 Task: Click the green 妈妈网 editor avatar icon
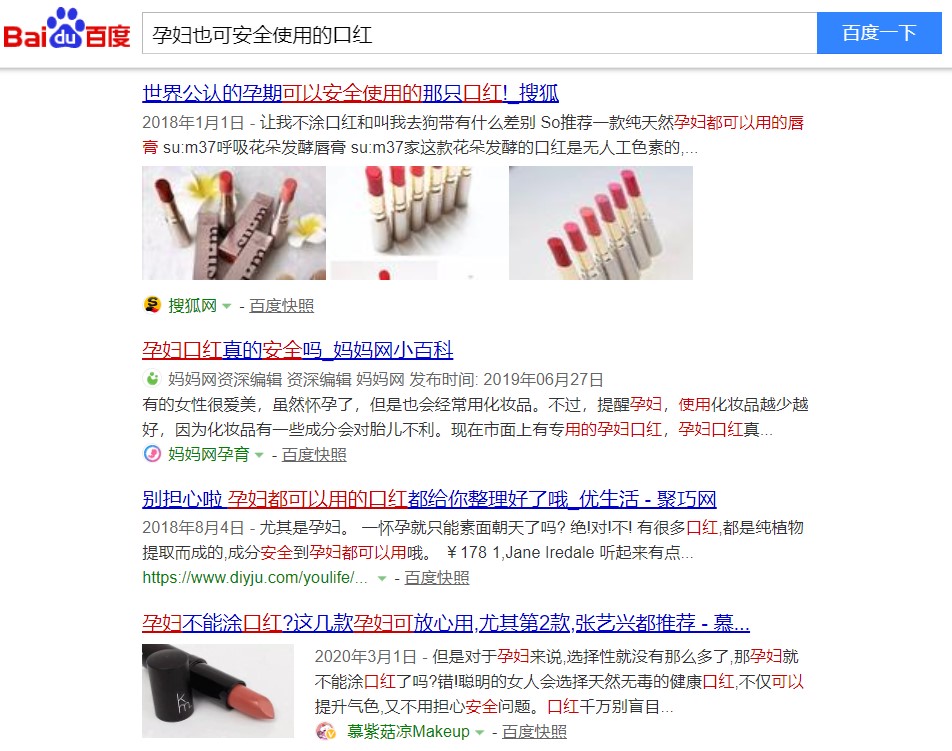click(x=152, y=379)
